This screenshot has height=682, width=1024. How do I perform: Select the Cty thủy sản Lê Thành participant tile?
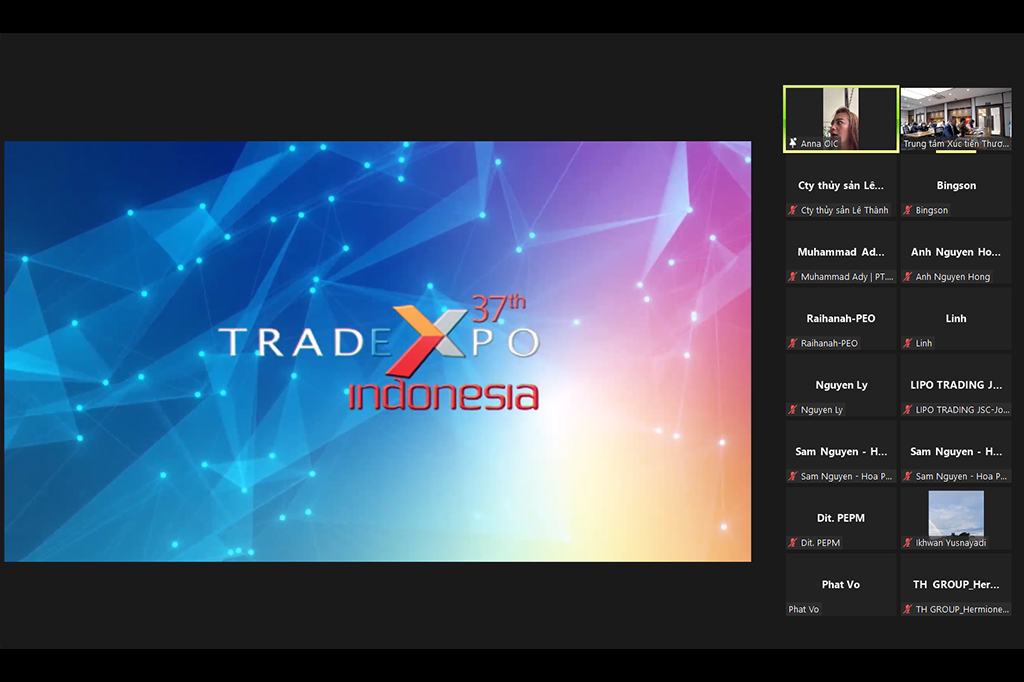point(841,186)
